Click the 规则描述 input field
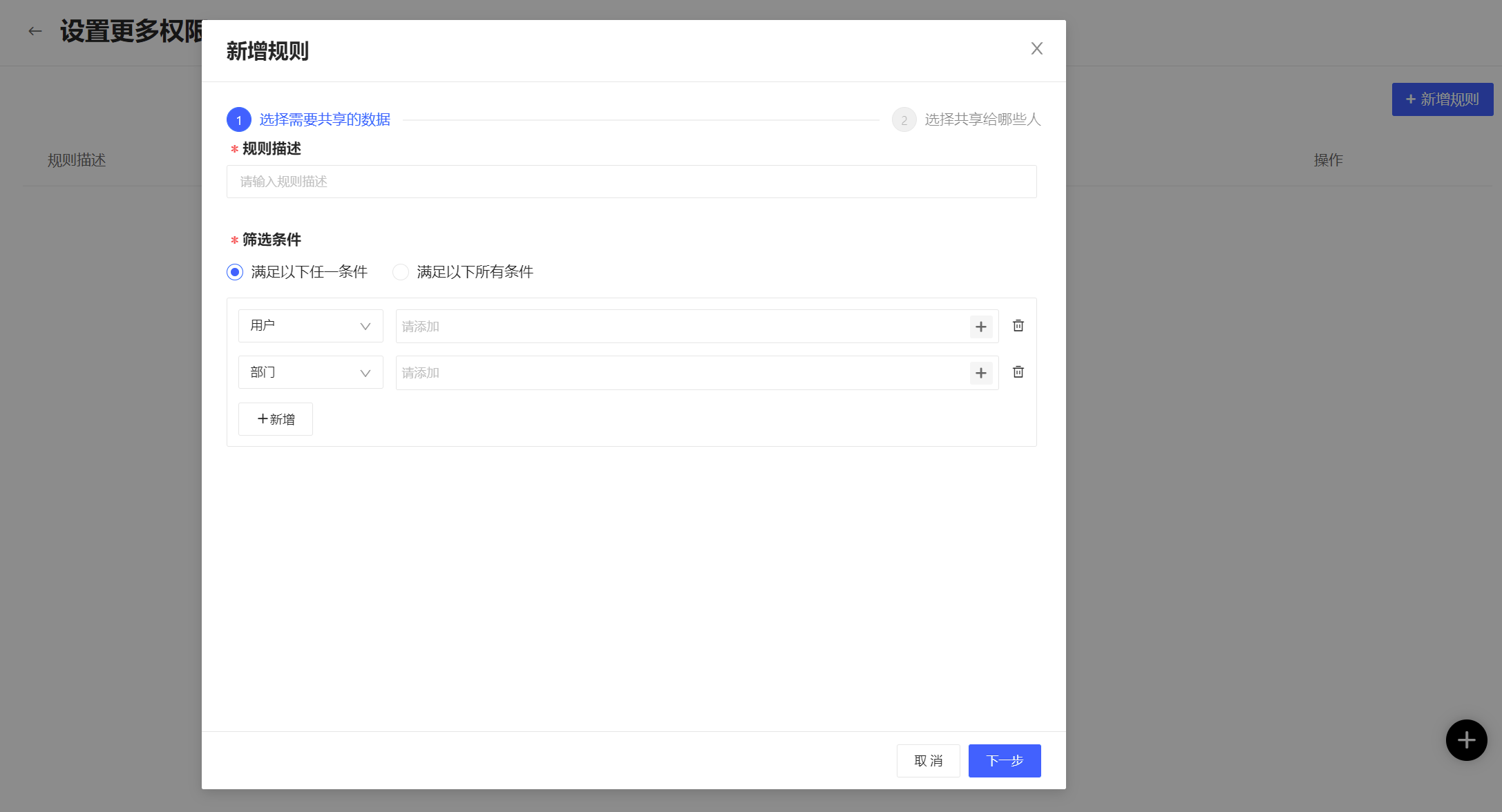The image size is (1502, 812). click(x=631, y=182)
